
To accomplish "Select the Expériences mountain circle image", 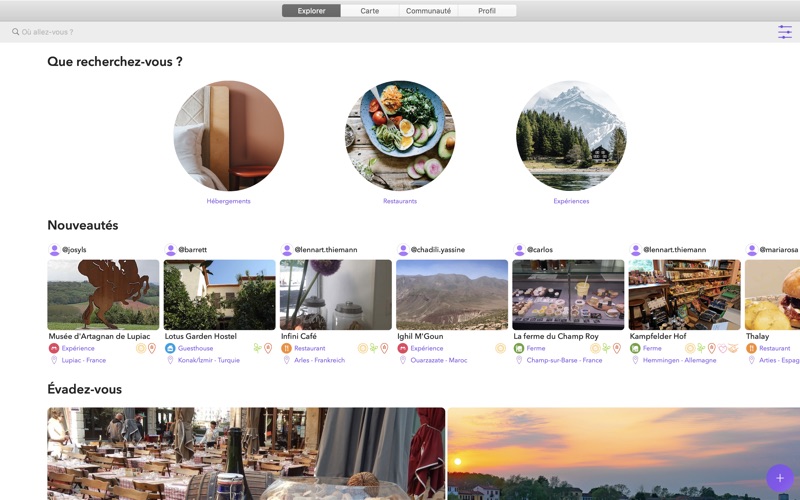I will (571, 136).
